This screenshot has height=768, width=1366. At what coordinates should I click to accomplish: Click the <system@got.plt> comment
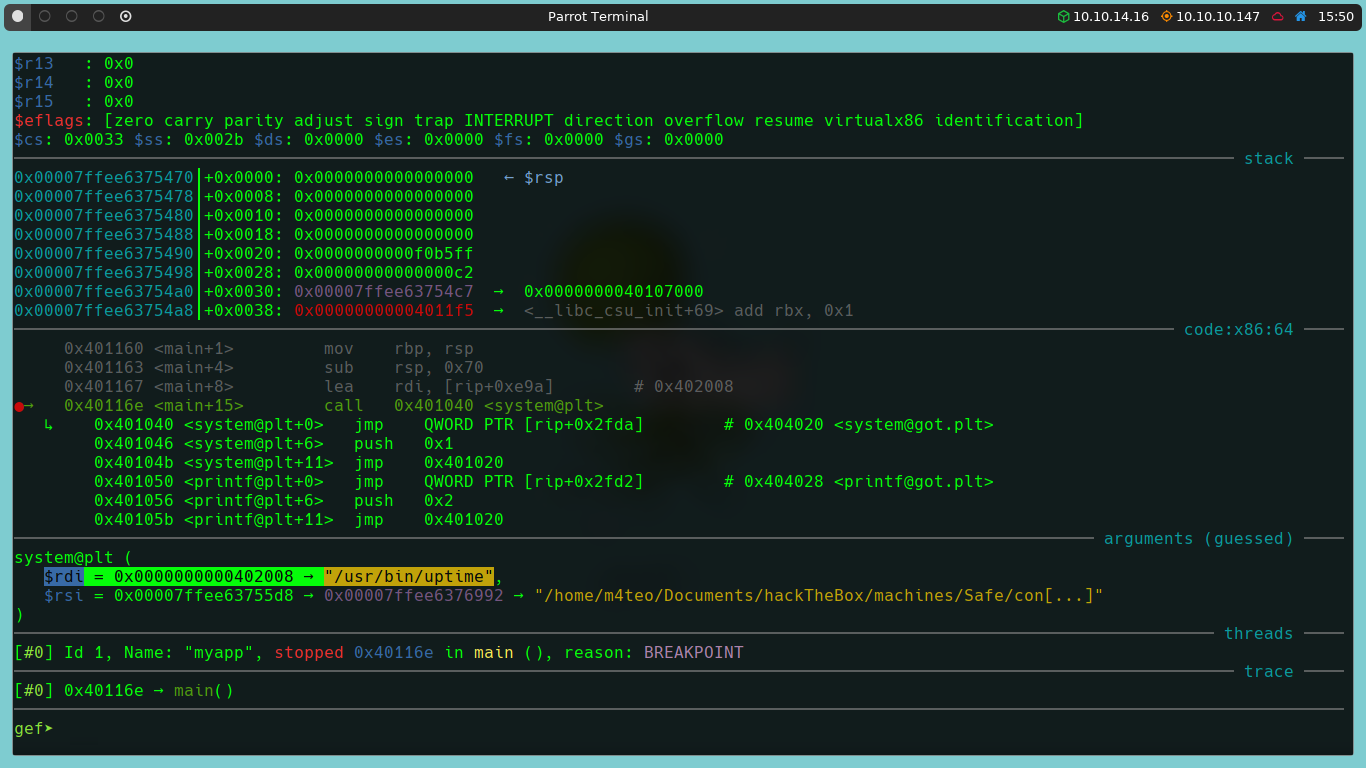pyautogui.click(x=914, y=424)
